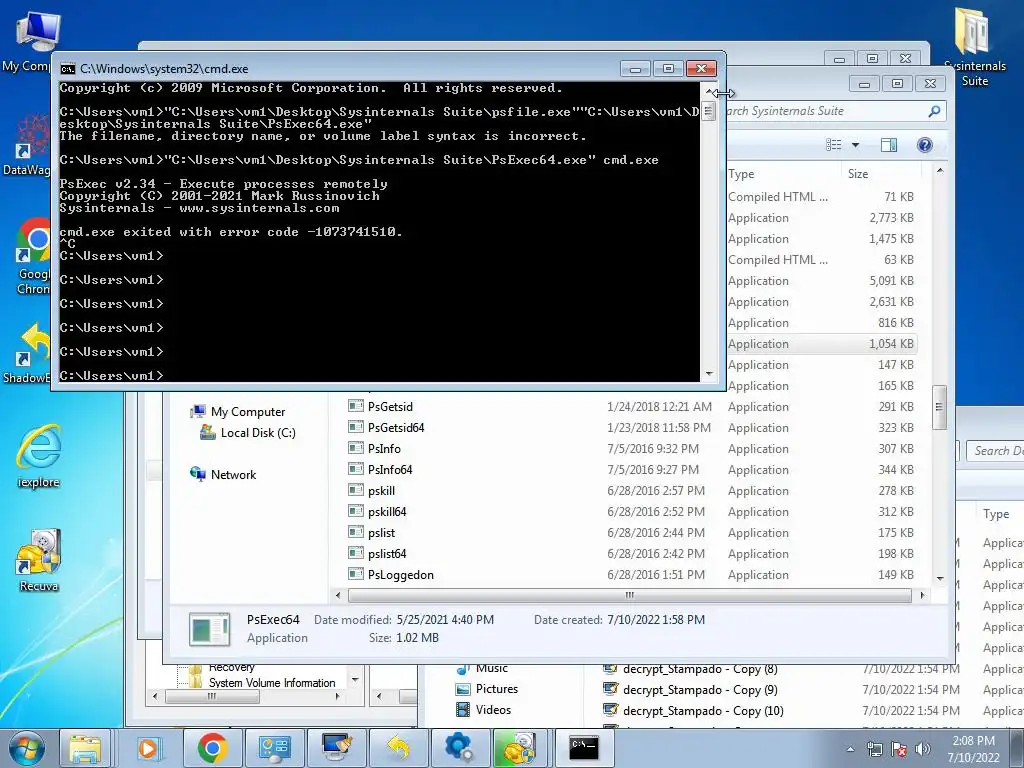Click the PsGetsid application icon
This screenshot has height=768, width=1024.
pyautogui.click(x=356, y=406)
